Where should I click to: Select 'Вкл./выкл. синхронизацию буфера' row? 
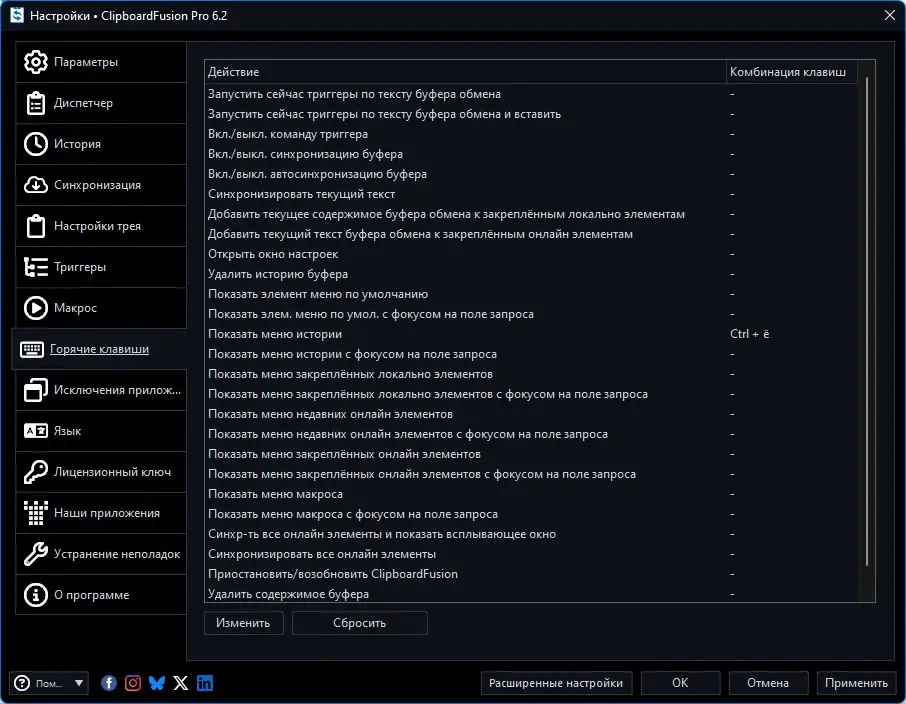[x=532, y=154]
